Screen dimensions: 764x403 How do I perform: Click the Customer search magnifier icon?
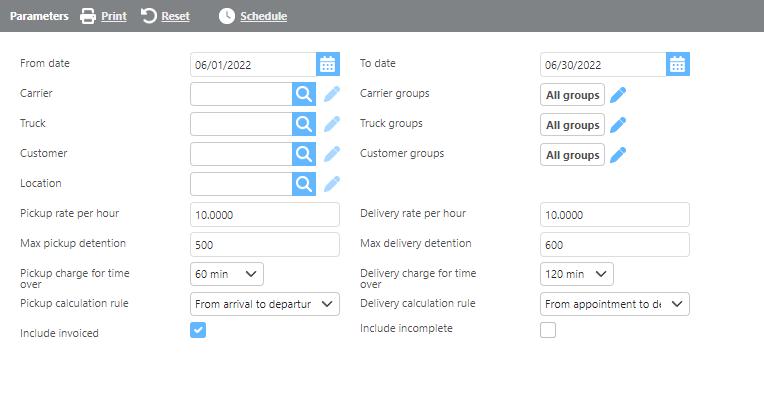[x=303, y=154]
